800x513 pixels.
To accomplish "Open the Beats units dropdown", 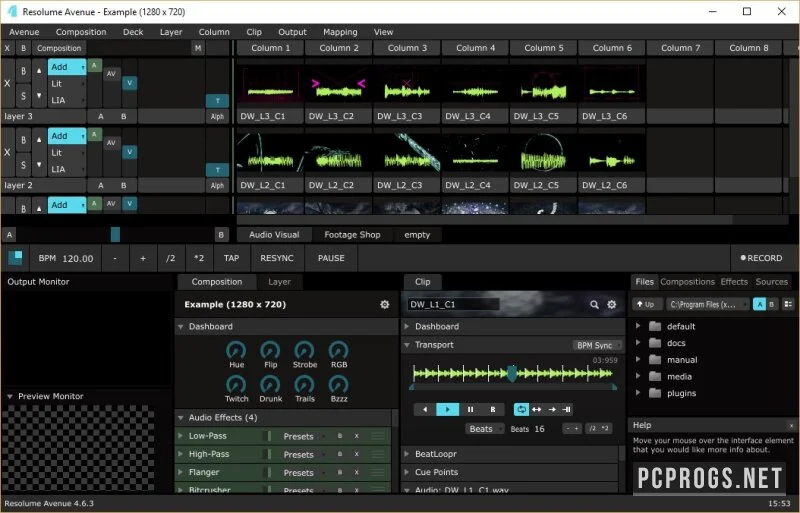I will pos(484,429).
